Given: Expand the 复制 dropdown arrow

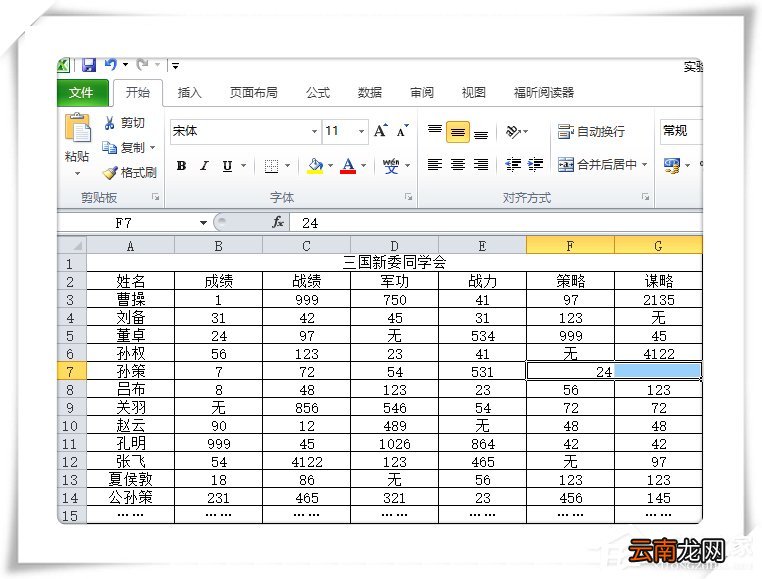Looking at the screenshot, I should [153, 147].
